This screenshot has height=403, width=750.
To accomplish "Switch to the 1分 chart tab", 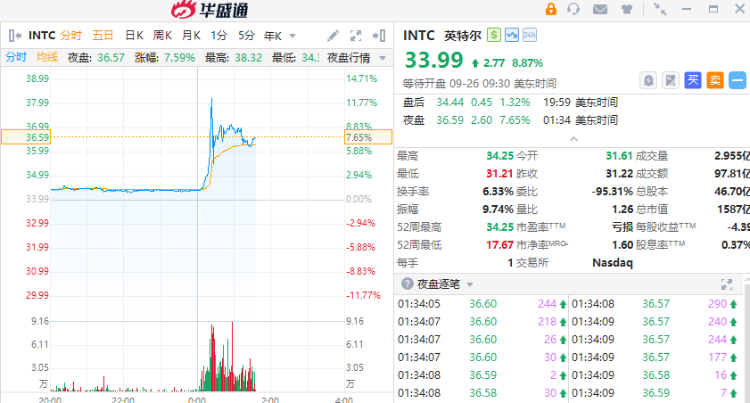I will 219,35.
